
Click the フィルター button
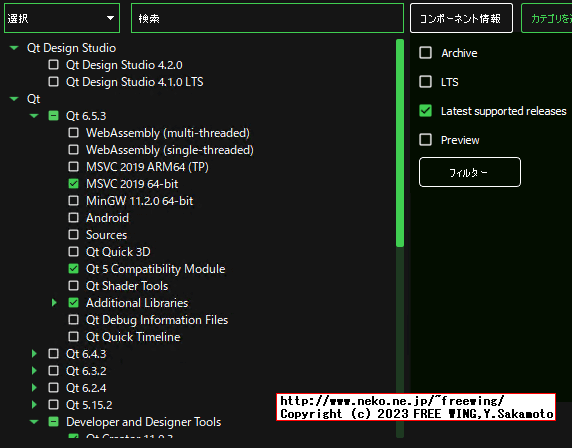tap(470, 172)
